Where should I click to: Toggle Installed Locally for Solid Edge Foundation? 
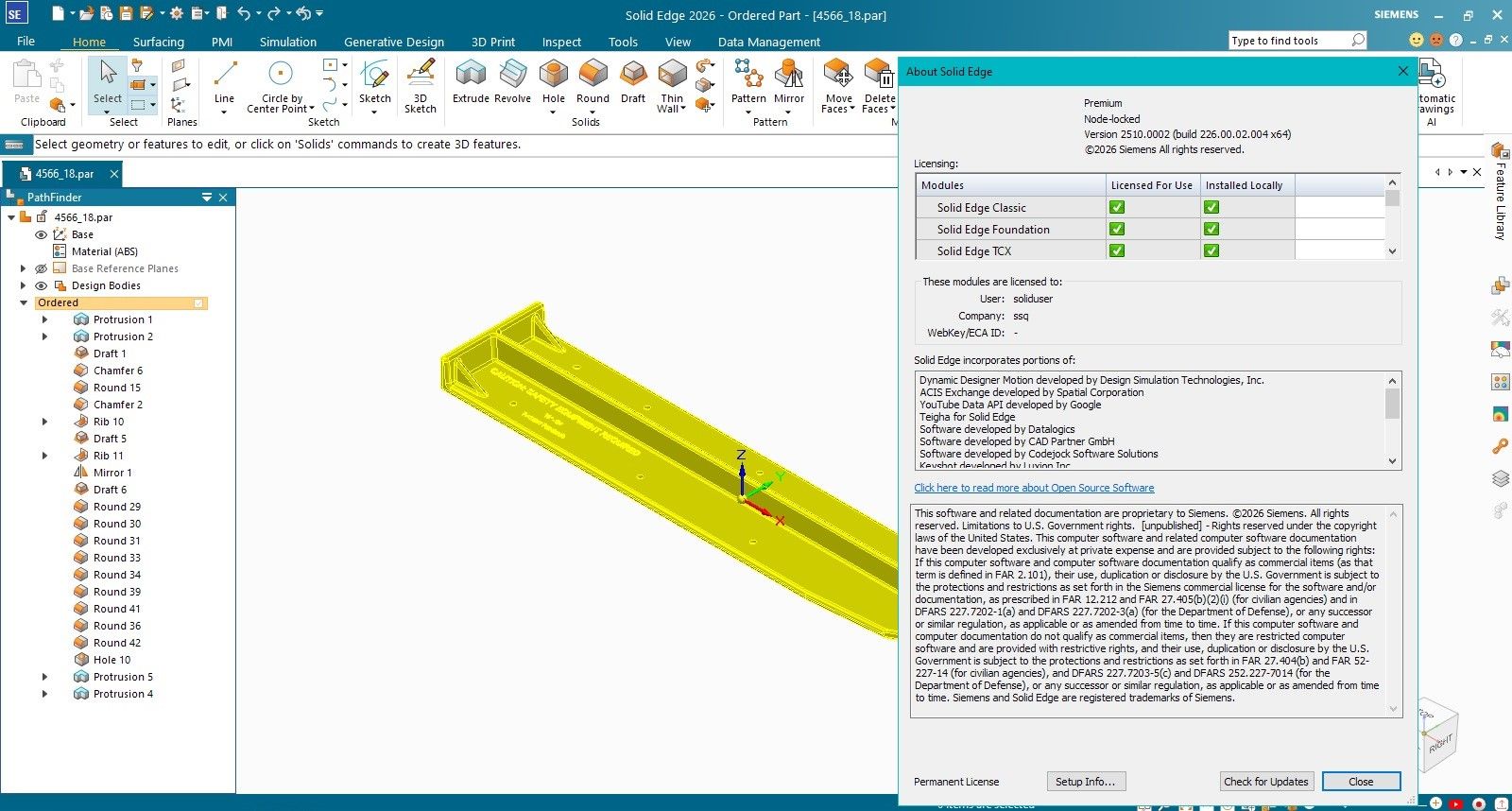click(1211, 229)
